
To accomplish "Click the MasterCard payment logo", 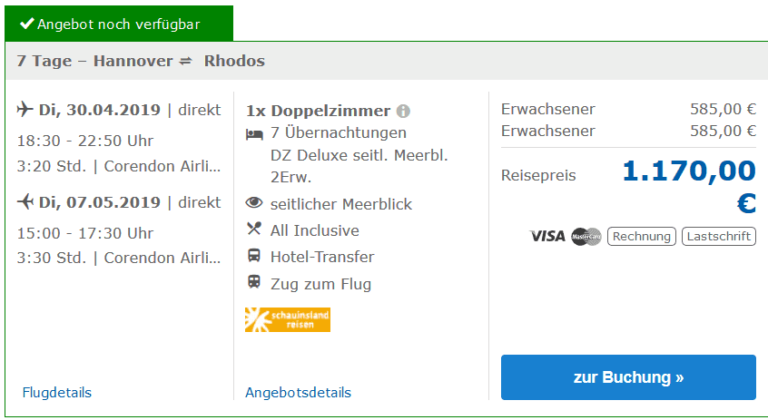I will (586, 237).
